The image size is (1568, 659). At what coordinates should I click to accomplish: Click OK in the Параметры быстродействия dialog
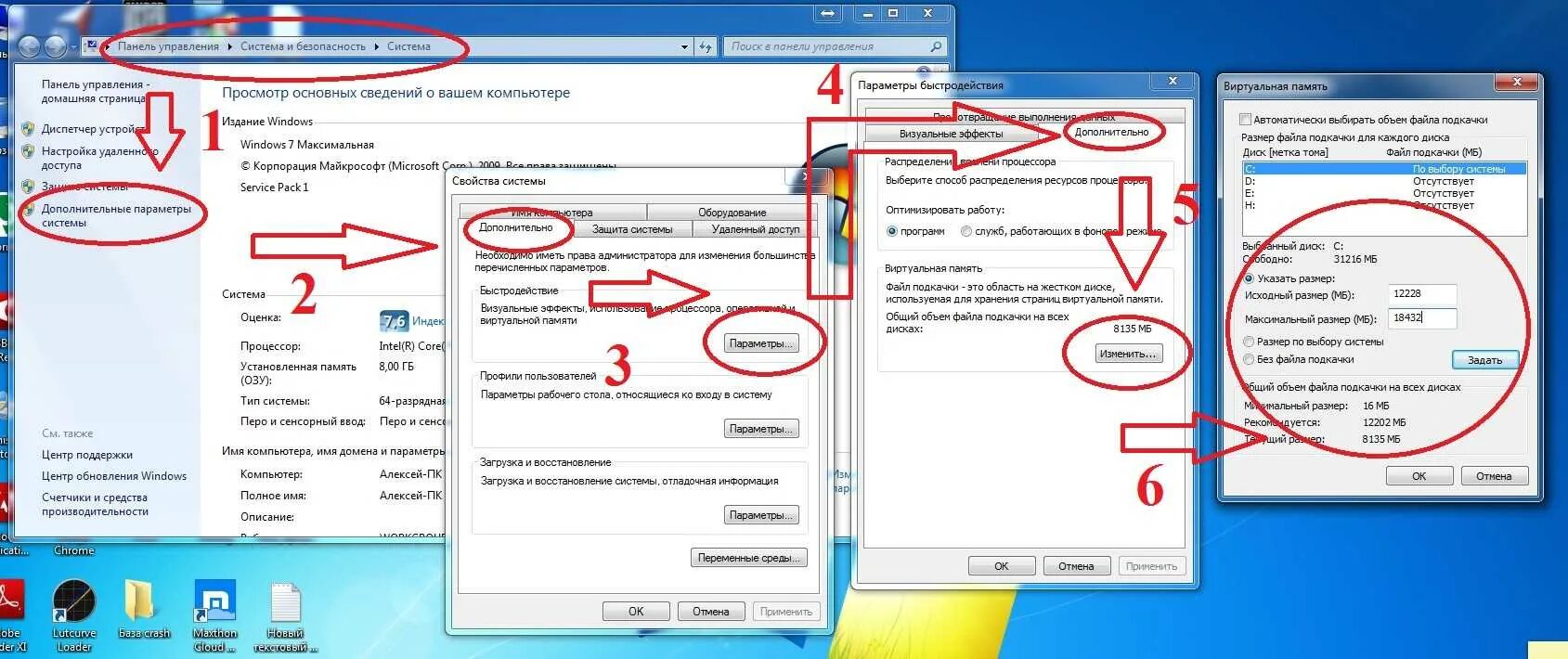tap(1001, 566)
